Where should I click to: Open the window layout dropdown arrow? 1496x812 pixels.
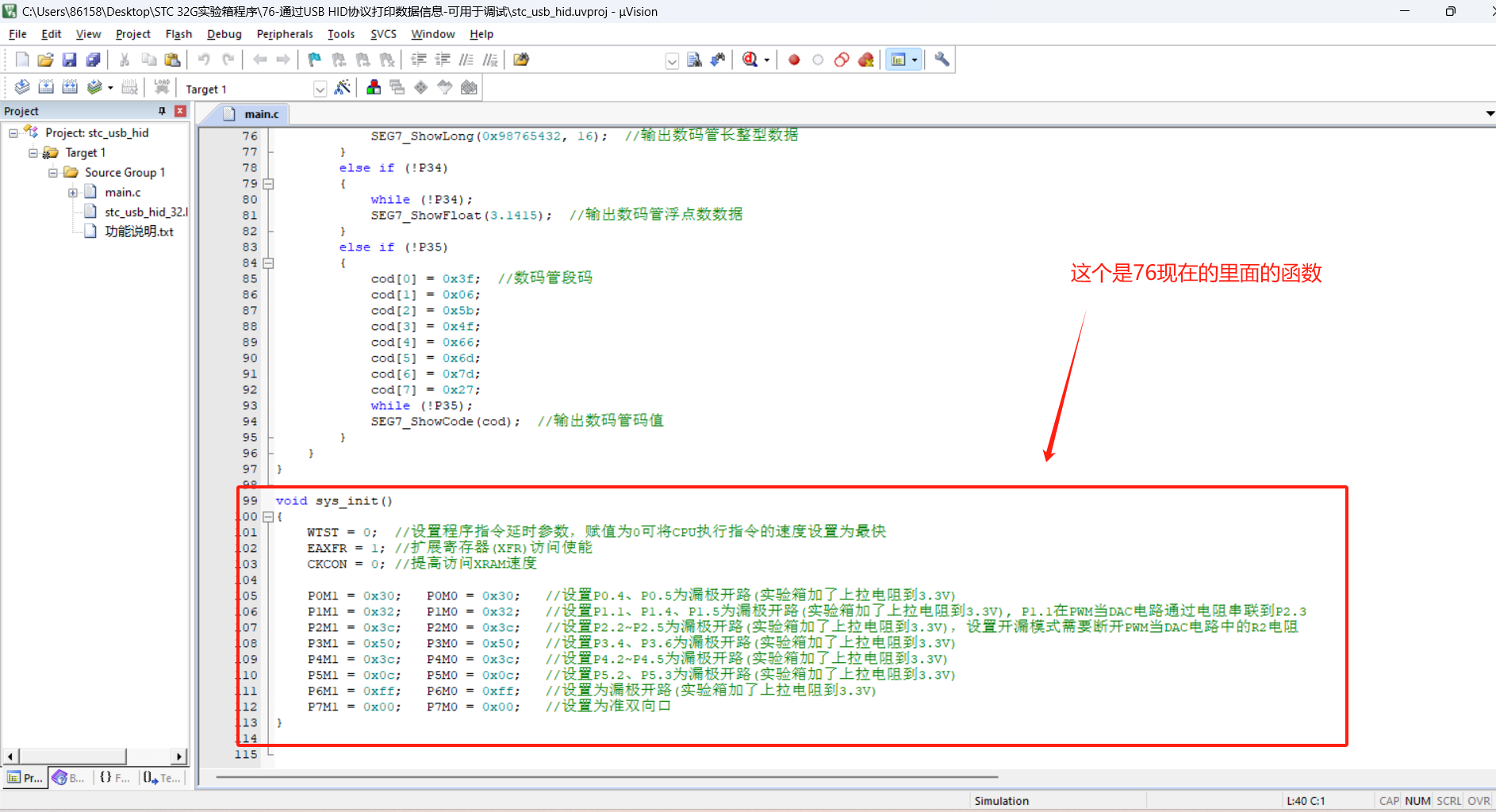(x=915, y=60)
